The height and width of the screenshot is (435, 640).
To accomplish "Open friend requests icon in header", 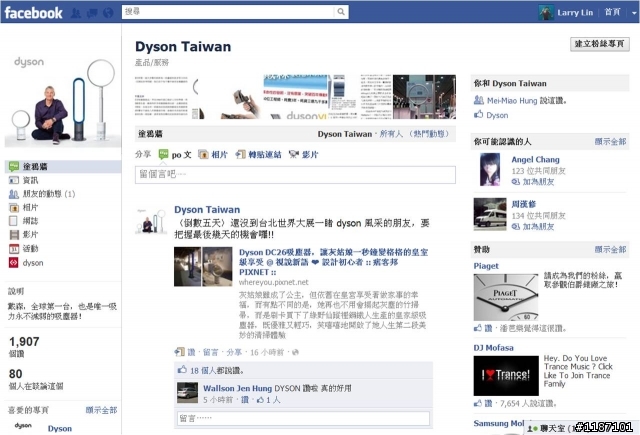I will click(76, 13).
